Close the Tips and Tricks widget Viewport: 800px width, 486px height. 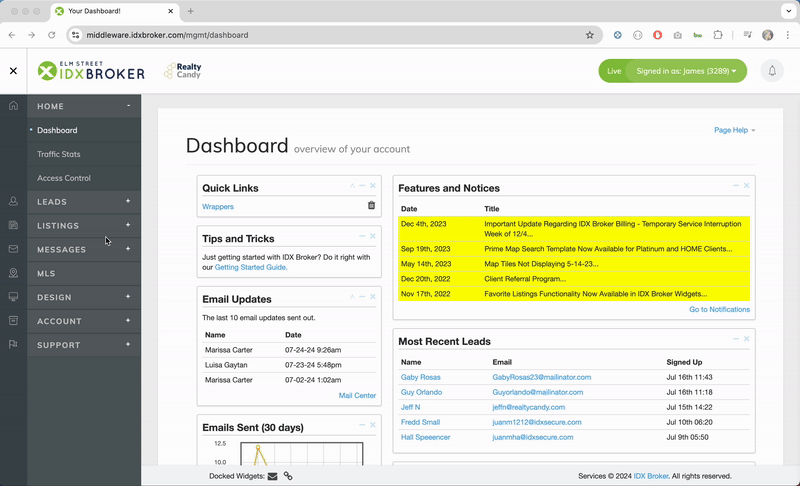(x=373, y=236)
